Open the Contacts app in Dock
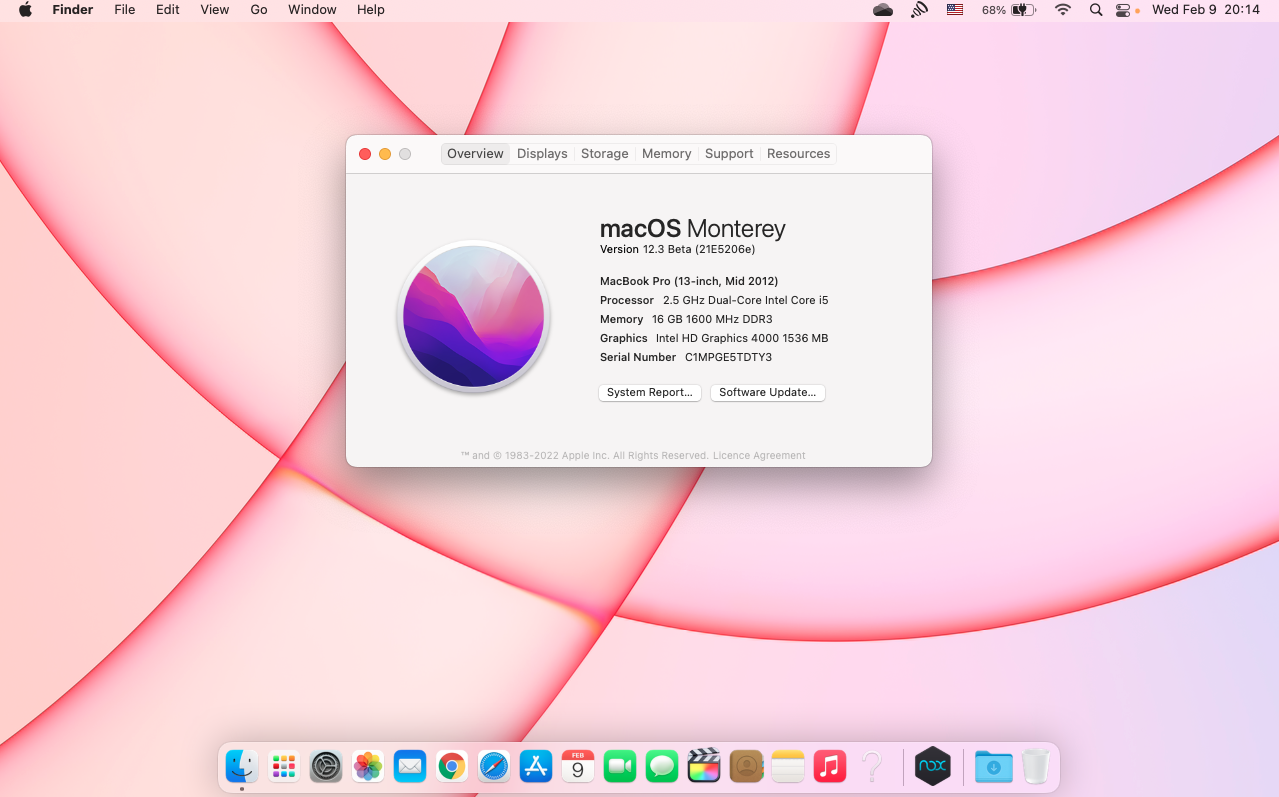Image resolution: width=1279 pixels, height=797 pixels. pyautogui.click(x=746, y=767)
